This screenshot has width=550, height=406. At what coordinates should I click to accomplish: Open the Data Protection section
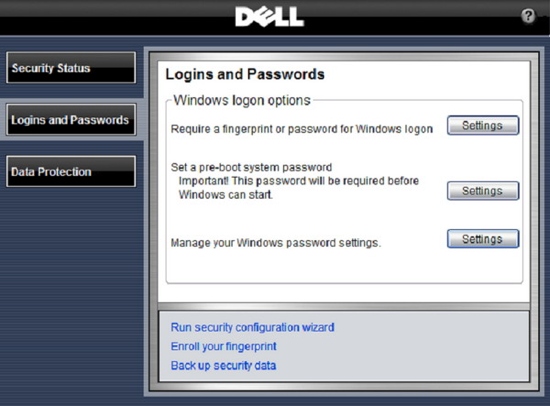71,172
